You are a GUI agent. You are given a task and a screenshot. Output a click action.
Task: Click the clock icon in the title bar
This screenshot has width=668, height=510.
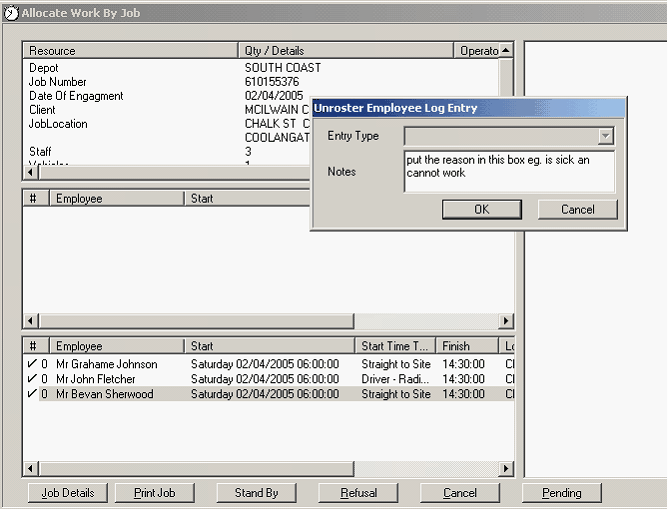11,13
